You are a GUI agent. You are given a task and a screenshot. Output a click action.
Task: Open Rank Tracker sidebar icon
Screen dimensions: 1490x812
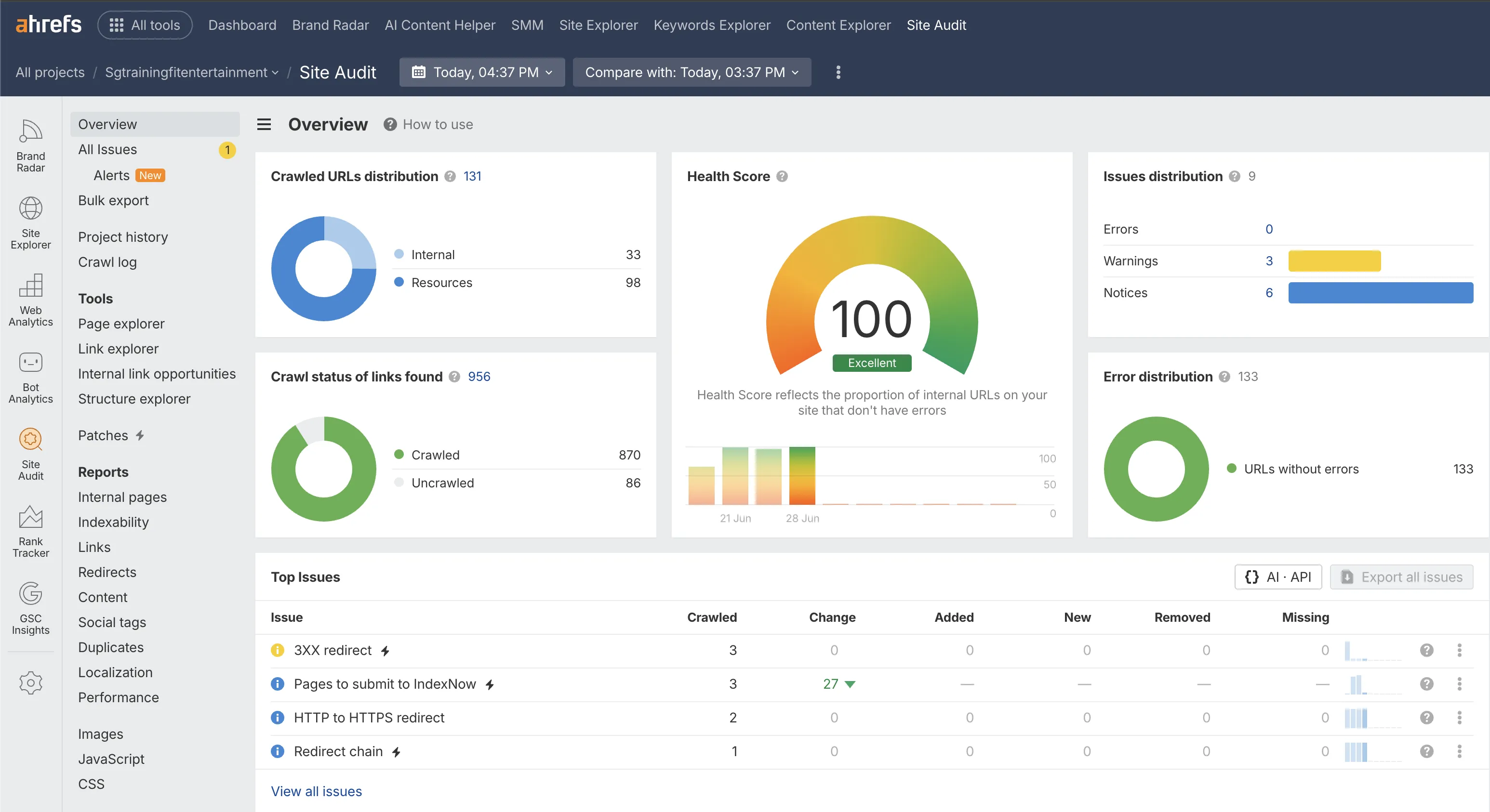(x=31, y=531)
